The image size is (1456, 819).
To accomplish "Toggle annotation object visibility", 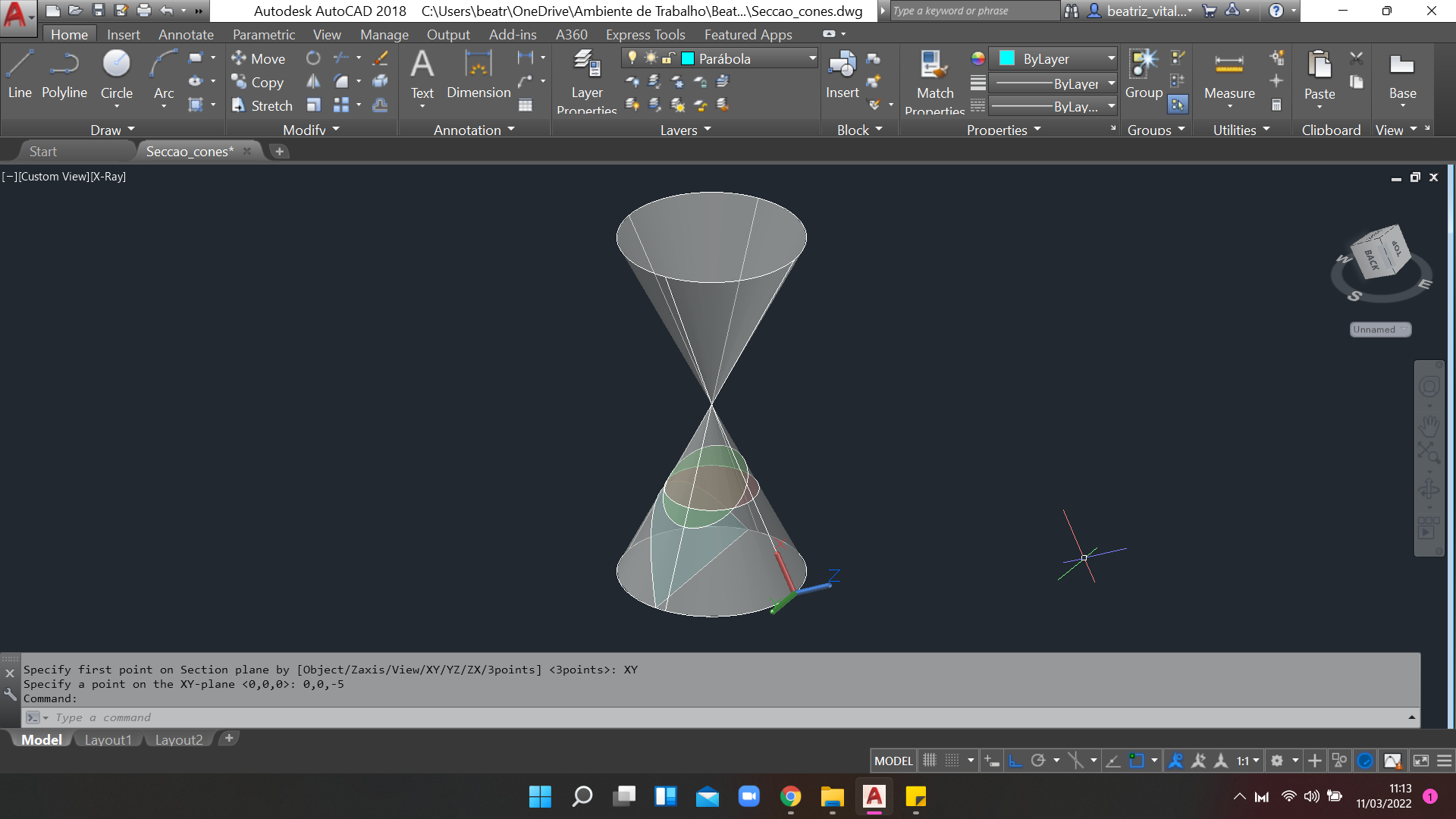I will point(1175,761).
